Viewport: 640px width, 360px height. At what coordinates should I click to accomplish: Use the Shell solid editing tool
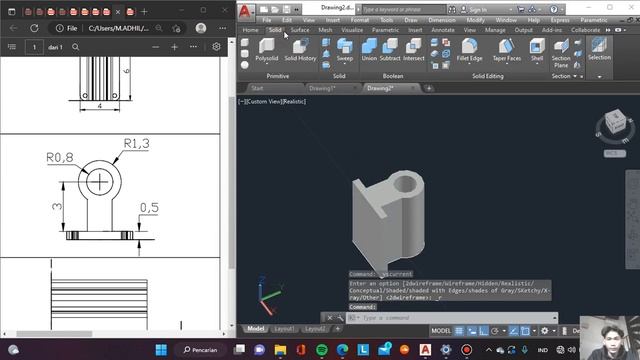tap(537, 50)
